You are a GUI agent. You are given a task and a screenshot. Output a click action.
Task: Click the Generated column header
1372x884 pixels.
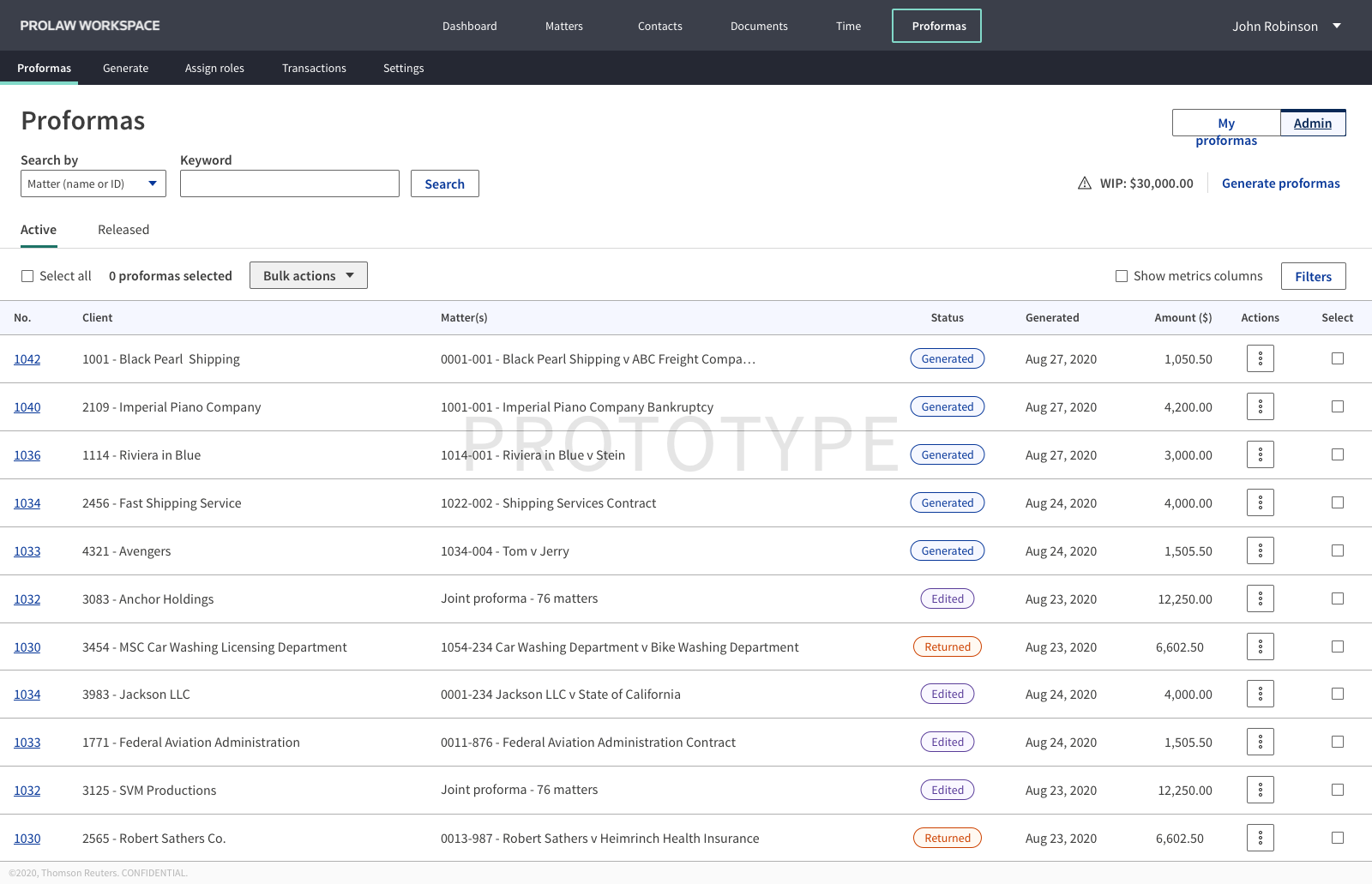coord(1052,317)
